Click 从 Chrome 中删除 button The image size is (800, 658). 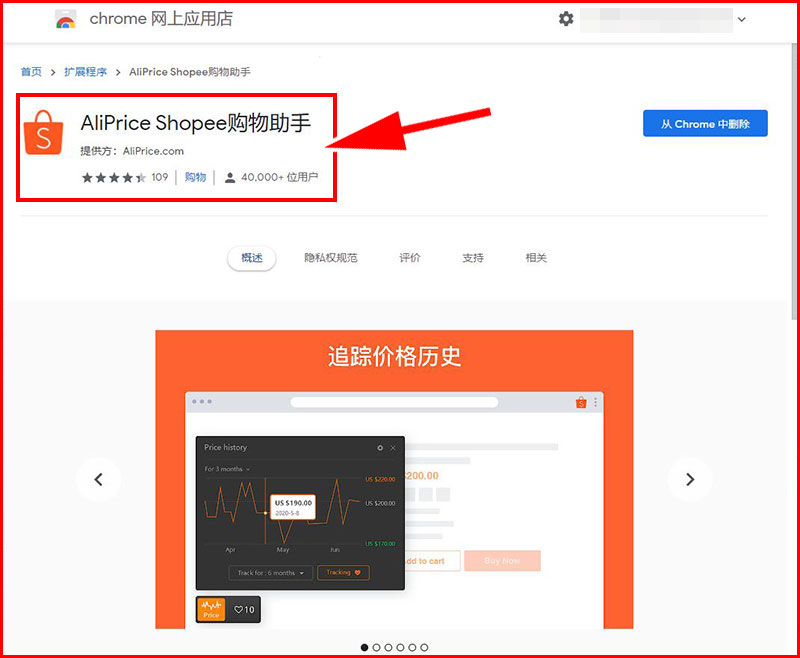tap(705, 123)
